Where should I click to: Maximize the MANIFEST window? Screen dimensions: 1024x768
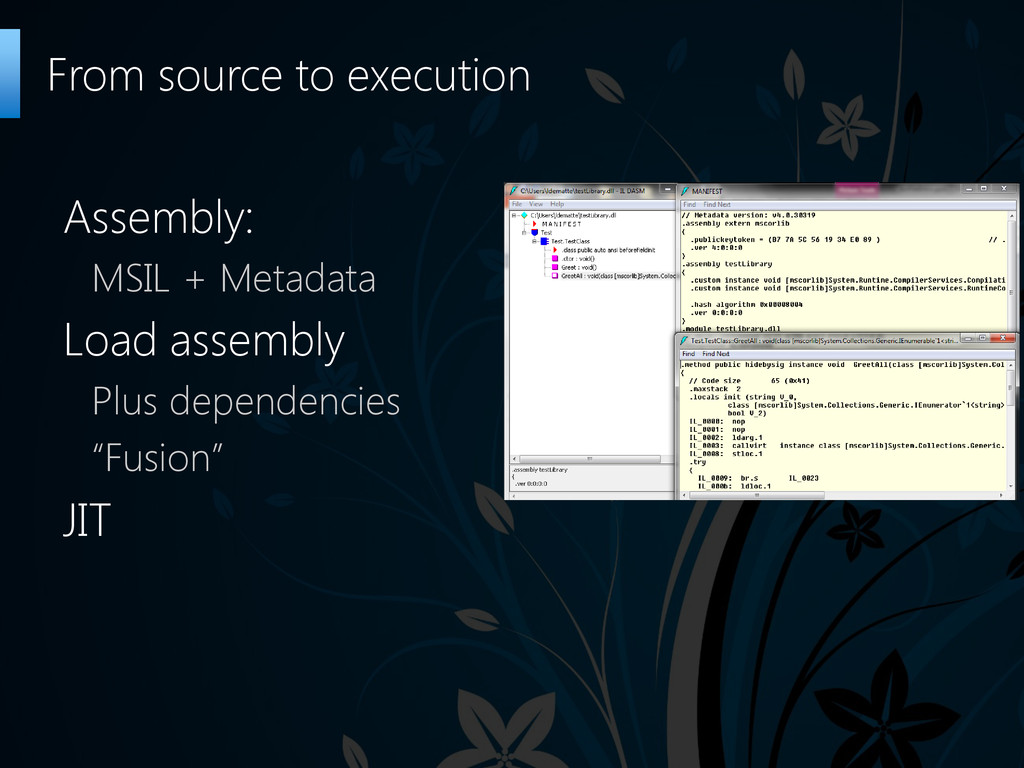984,189
